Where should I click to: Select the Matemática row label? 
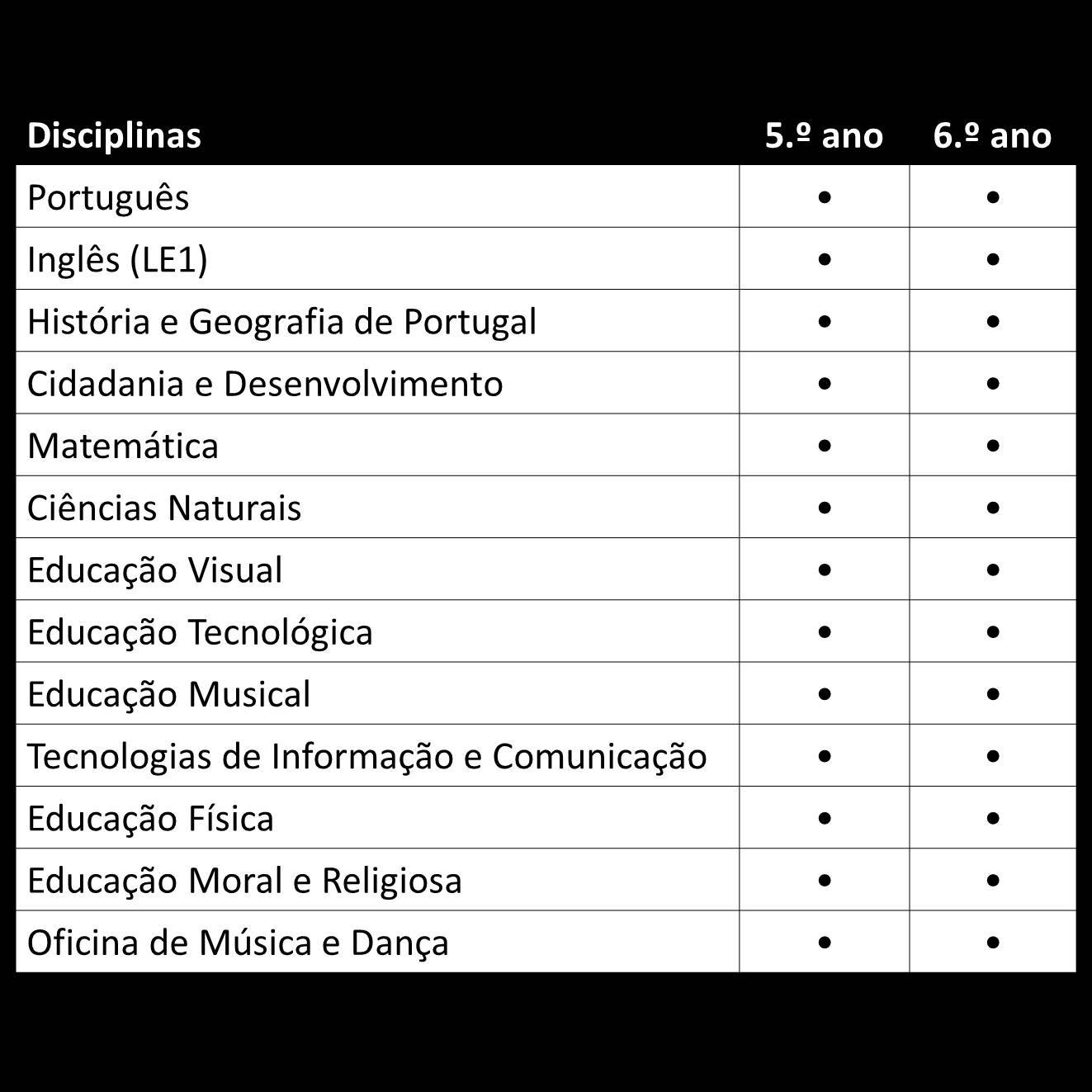[x=123, y=446]
